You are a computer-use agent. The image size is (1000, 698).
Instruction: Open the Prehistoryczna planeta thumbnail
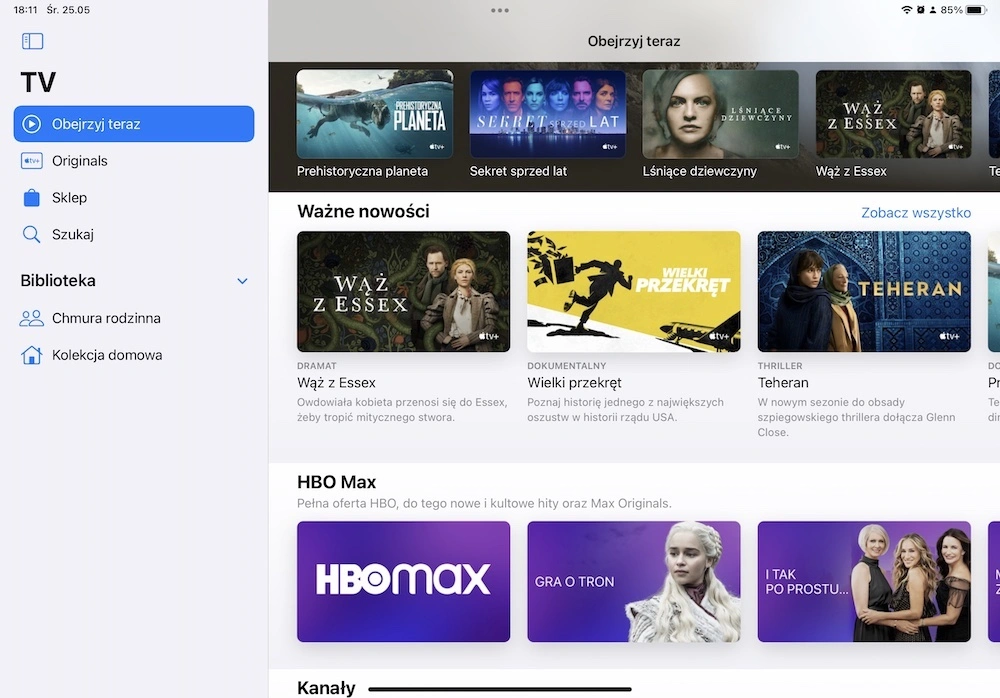(x=375, y=114)
